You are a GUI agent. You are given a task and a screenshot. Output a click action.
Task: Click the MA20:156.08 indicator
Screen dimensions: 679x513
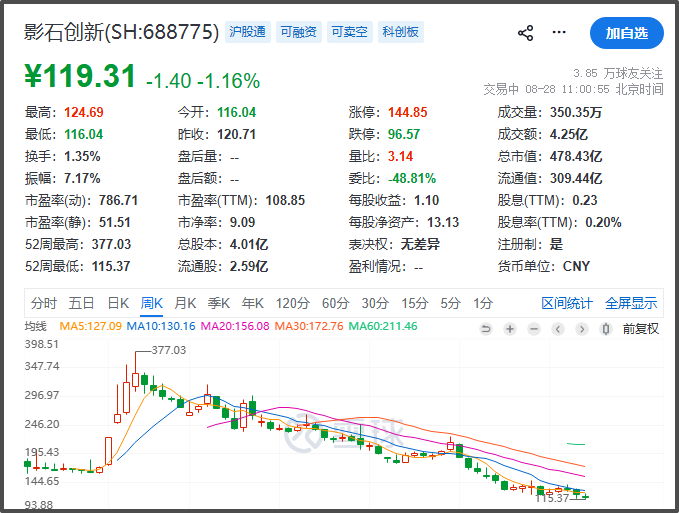[235, 326]
